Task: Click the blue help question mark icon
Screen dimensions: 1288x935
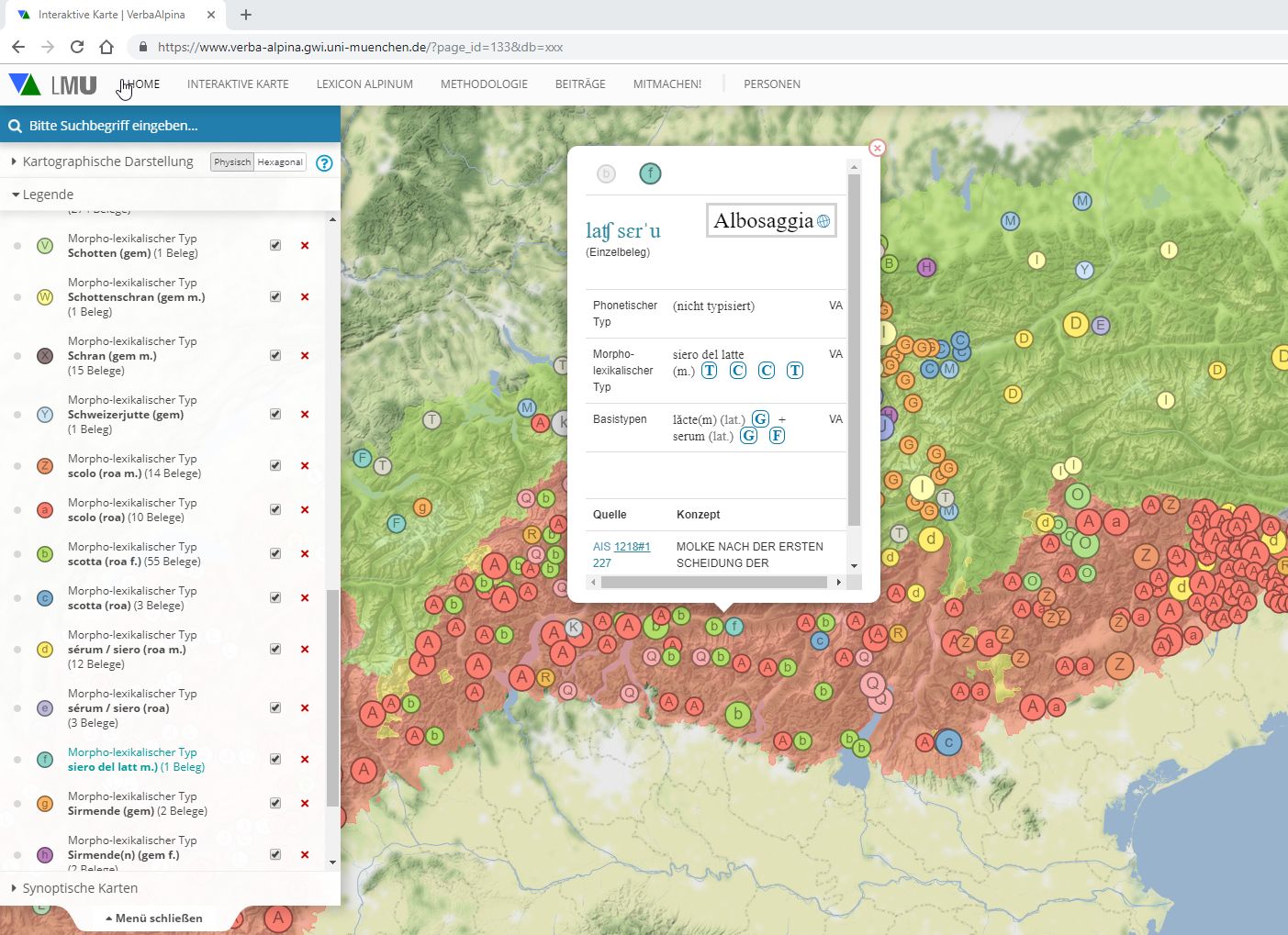Action: (x=324, y=163)
